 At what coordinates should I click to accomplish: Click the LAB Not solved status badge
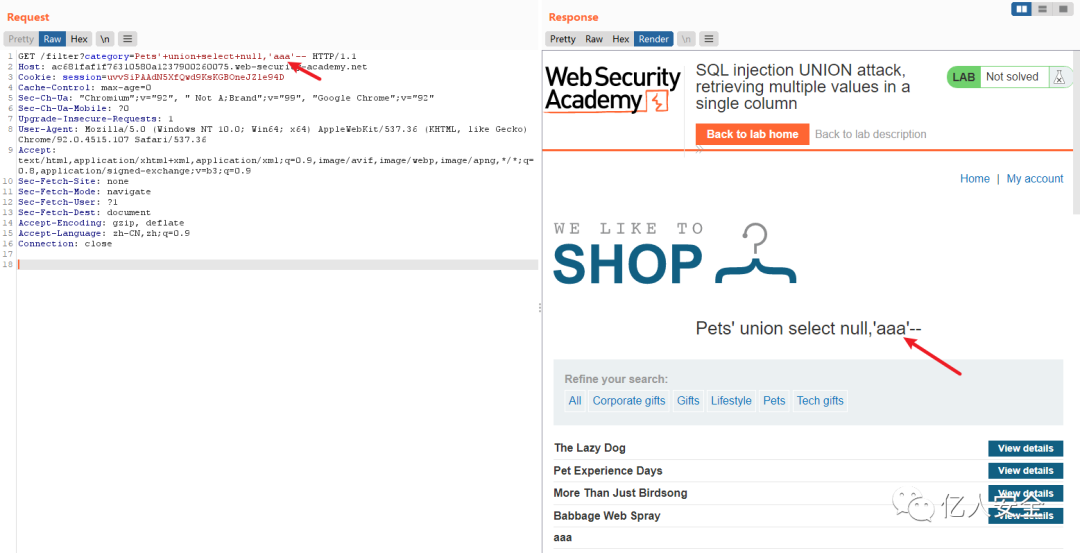click(1011, 77)
